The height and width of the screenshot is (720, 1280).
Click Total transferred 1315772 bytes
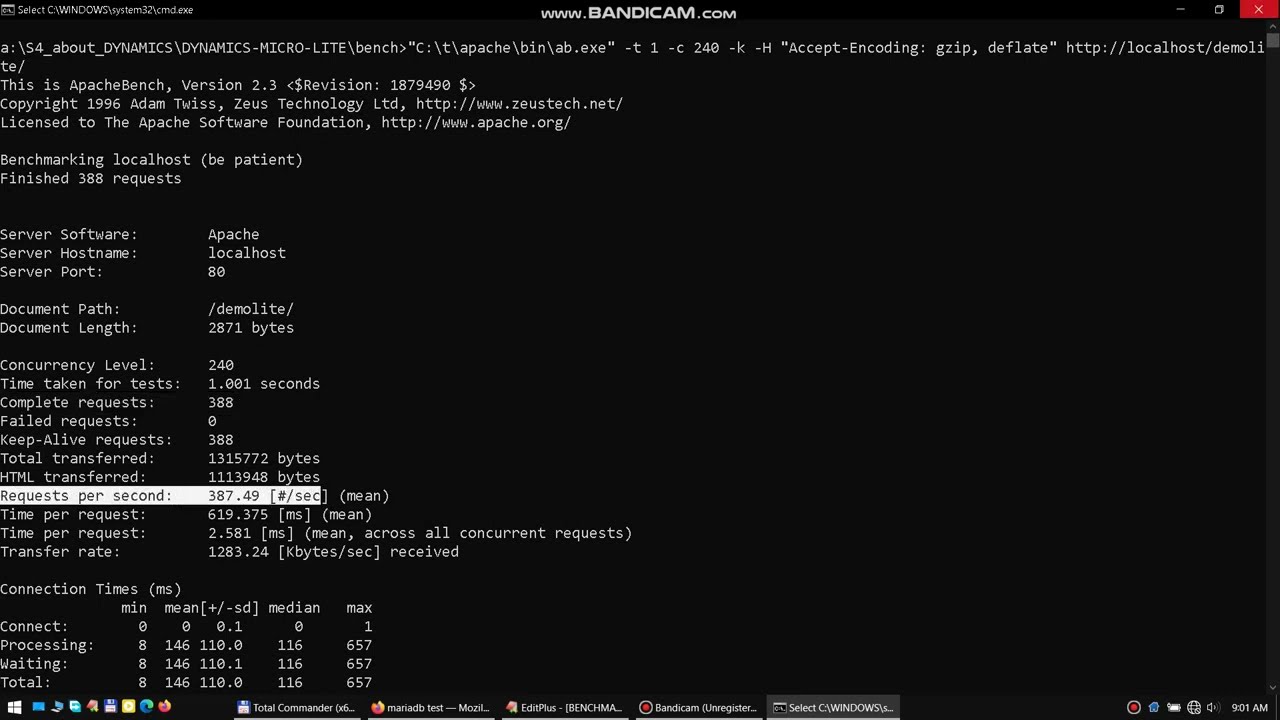[x=264, y=458]
